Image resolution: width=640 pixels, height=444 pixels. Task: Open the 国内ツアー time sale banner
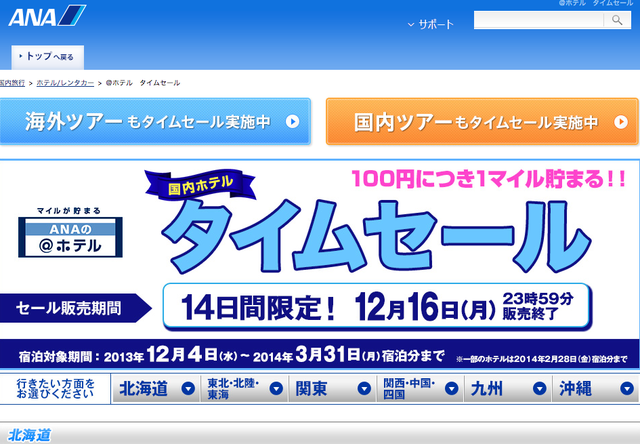pyautogui.click(x=482, y=122)
